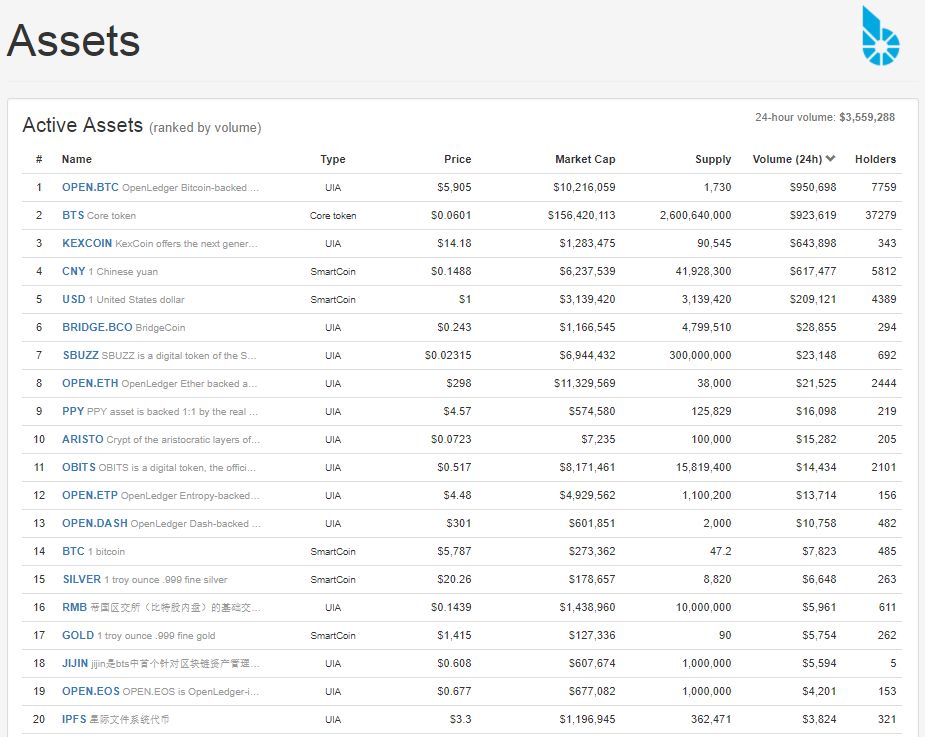925x737 pixels.
Task: Open the PPY asset link
Action: (73, 411)
